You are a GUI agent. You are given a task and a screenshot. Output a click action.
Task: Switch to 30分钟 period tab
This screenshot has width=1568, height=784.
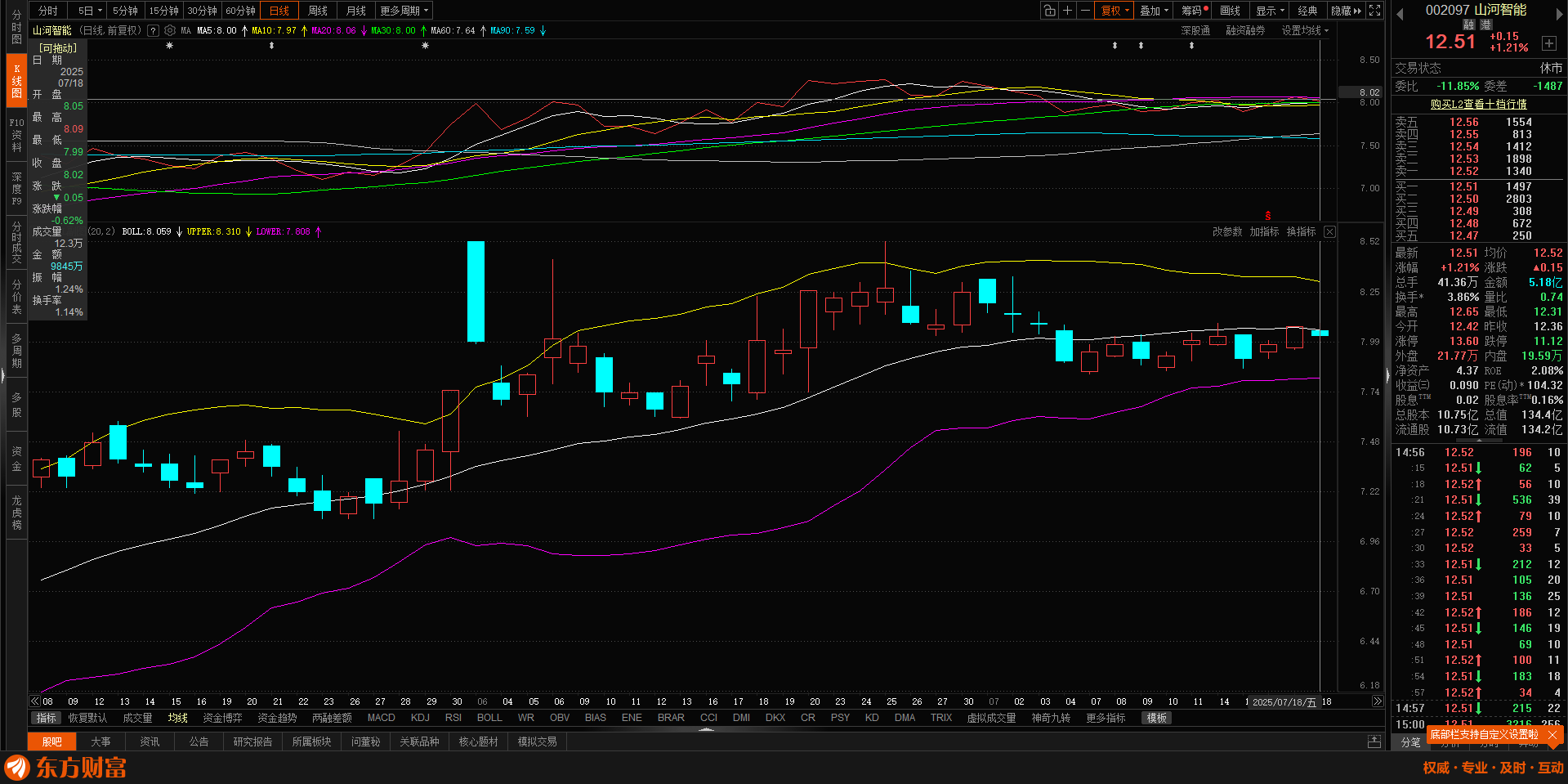(x=202, y=11)
